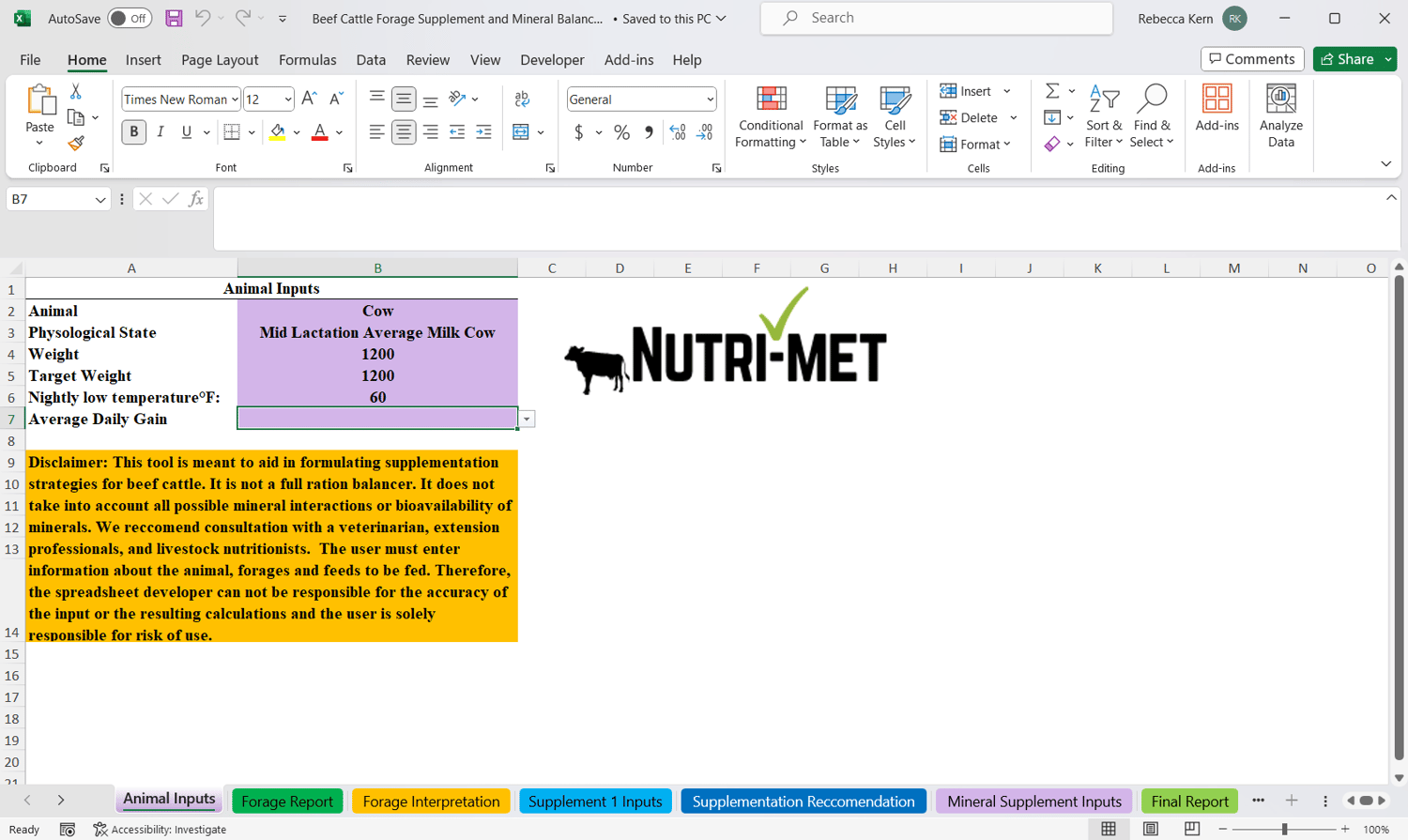Open Find & Select menu

(x=1152, y=116)
